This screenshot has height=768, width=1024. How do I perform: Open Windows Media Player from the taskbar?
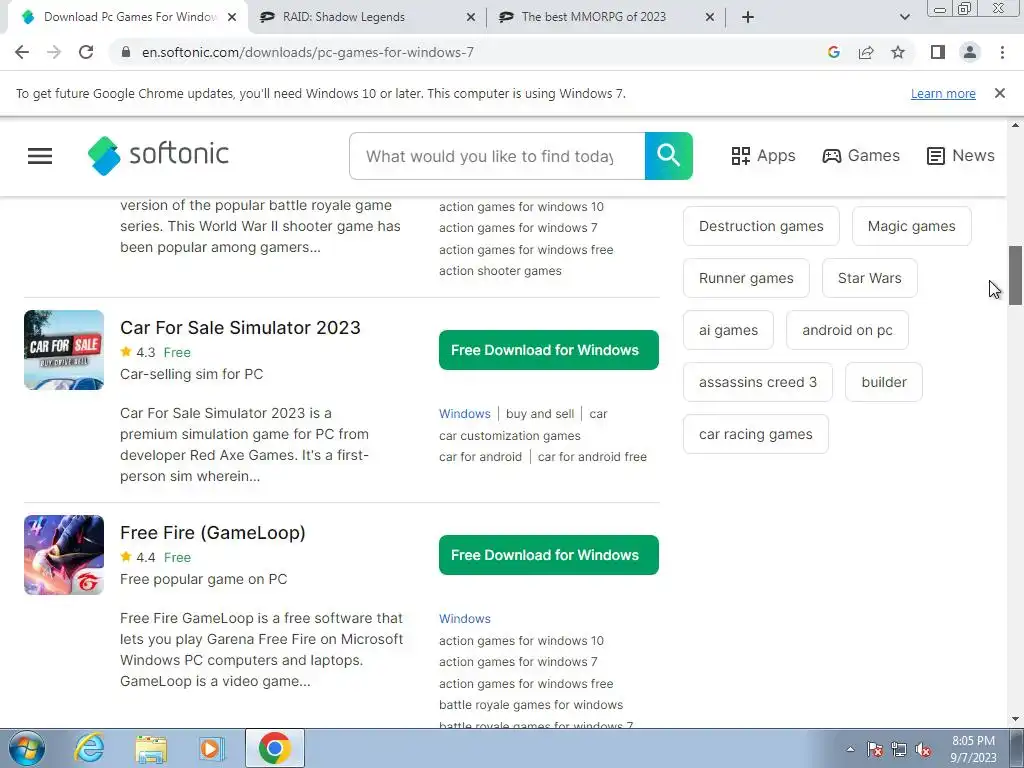tap(211, 748)
